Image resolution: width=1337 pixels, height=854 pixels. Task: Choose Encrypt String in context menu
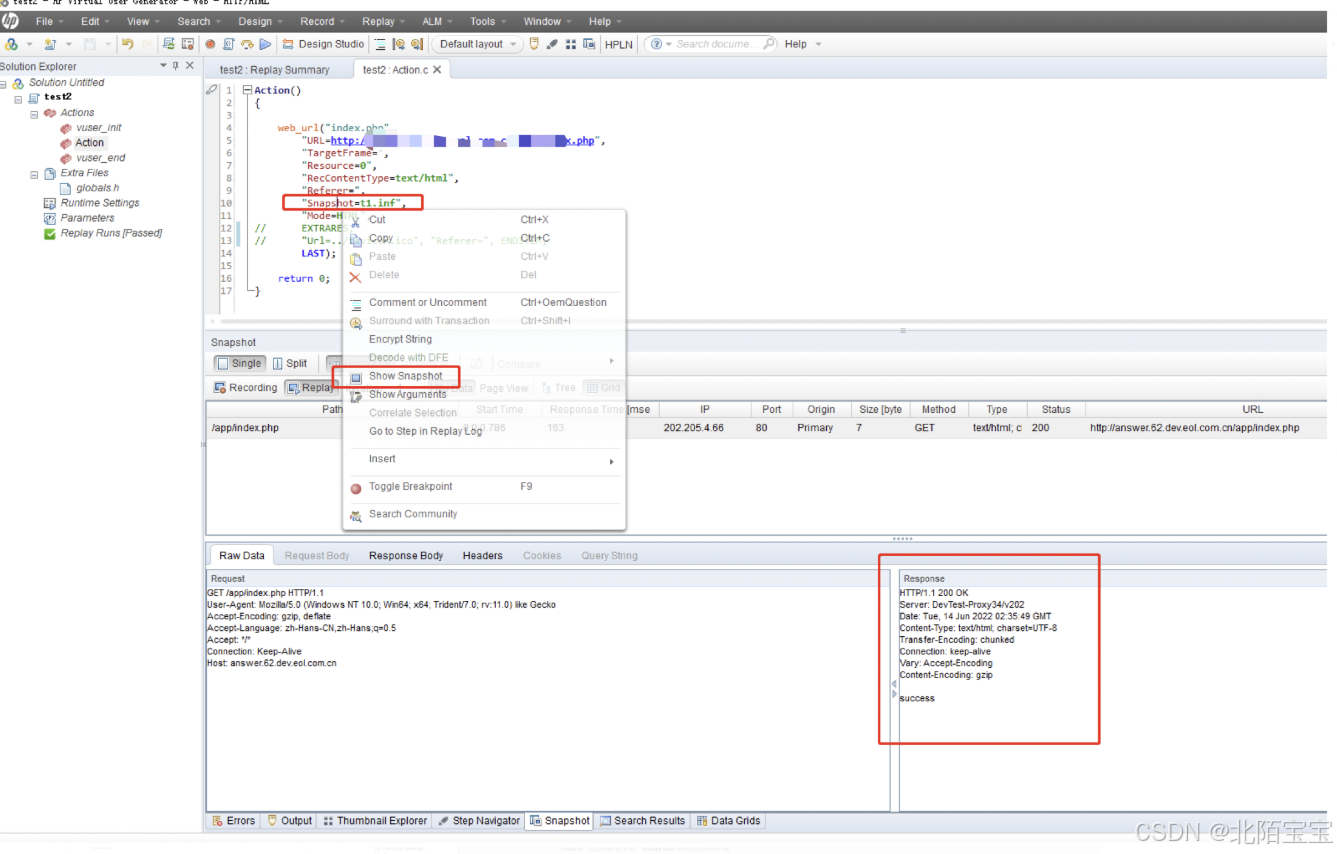point(400,340)
